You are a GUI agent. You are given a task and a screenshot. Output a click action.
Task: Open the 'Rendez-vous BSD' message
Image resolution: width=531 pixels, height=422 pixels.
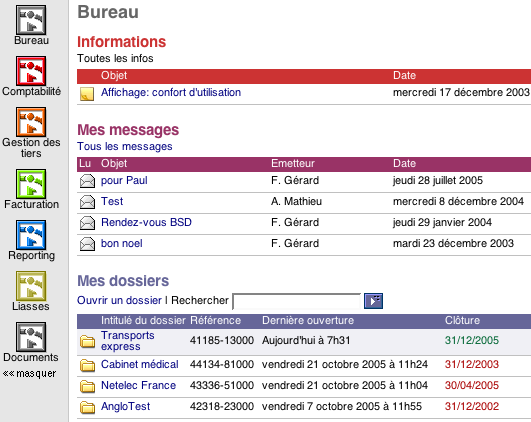(146, 222)
